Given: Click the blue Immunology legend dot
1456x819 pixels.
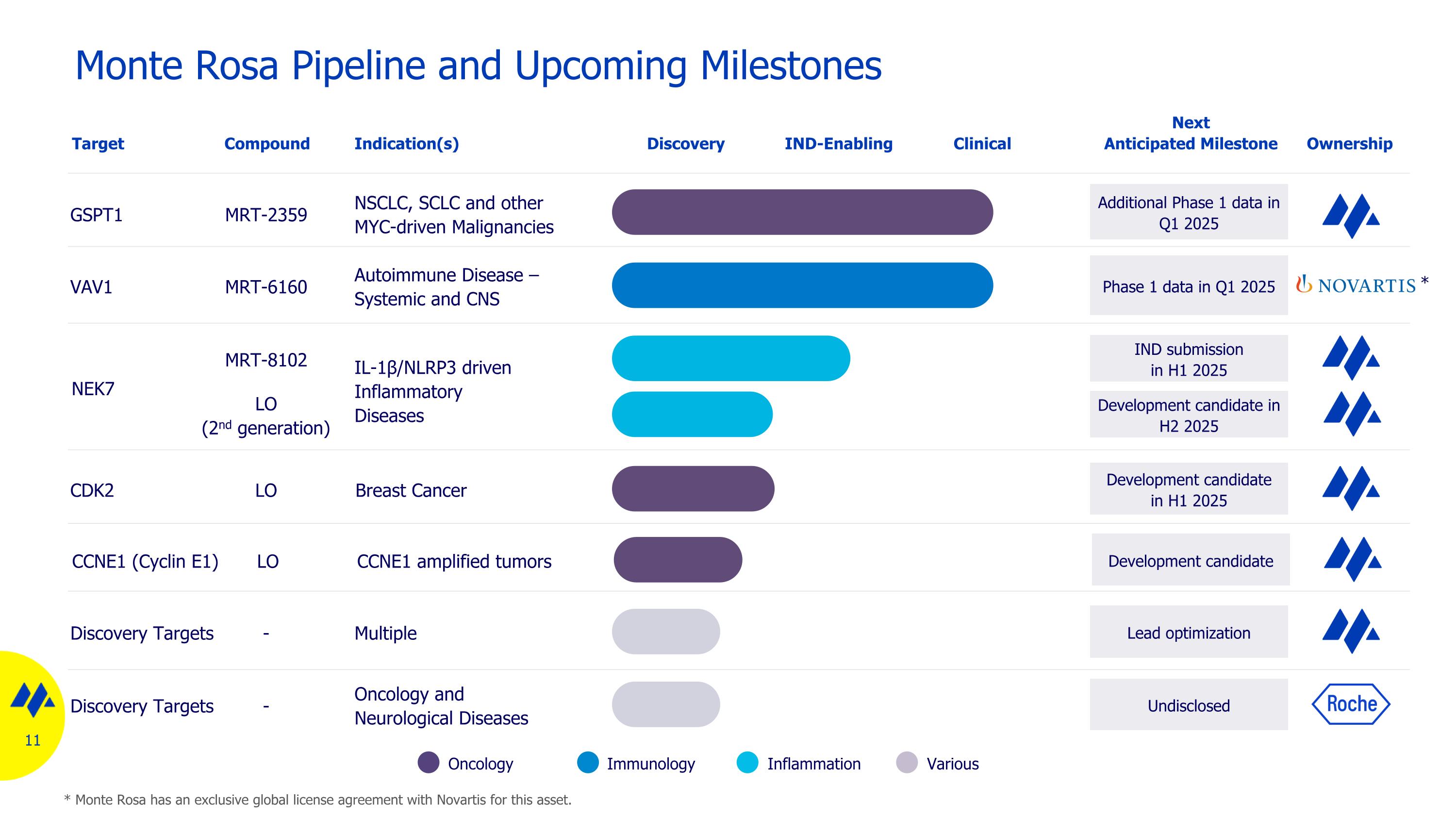Looking at the screenshot, I should 588,763.
